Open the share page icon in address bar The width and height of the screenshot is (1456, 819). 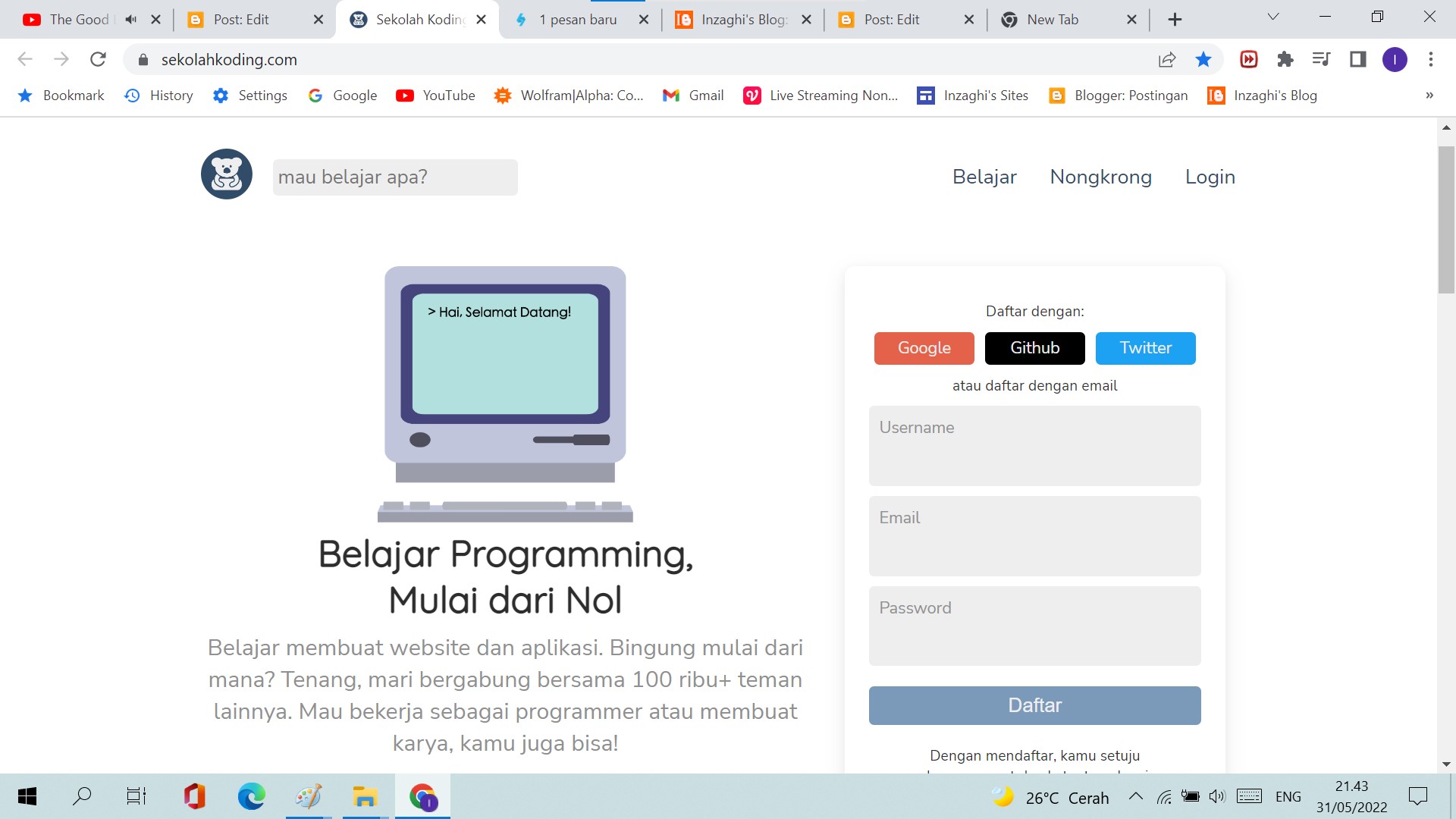(1167, 59)
